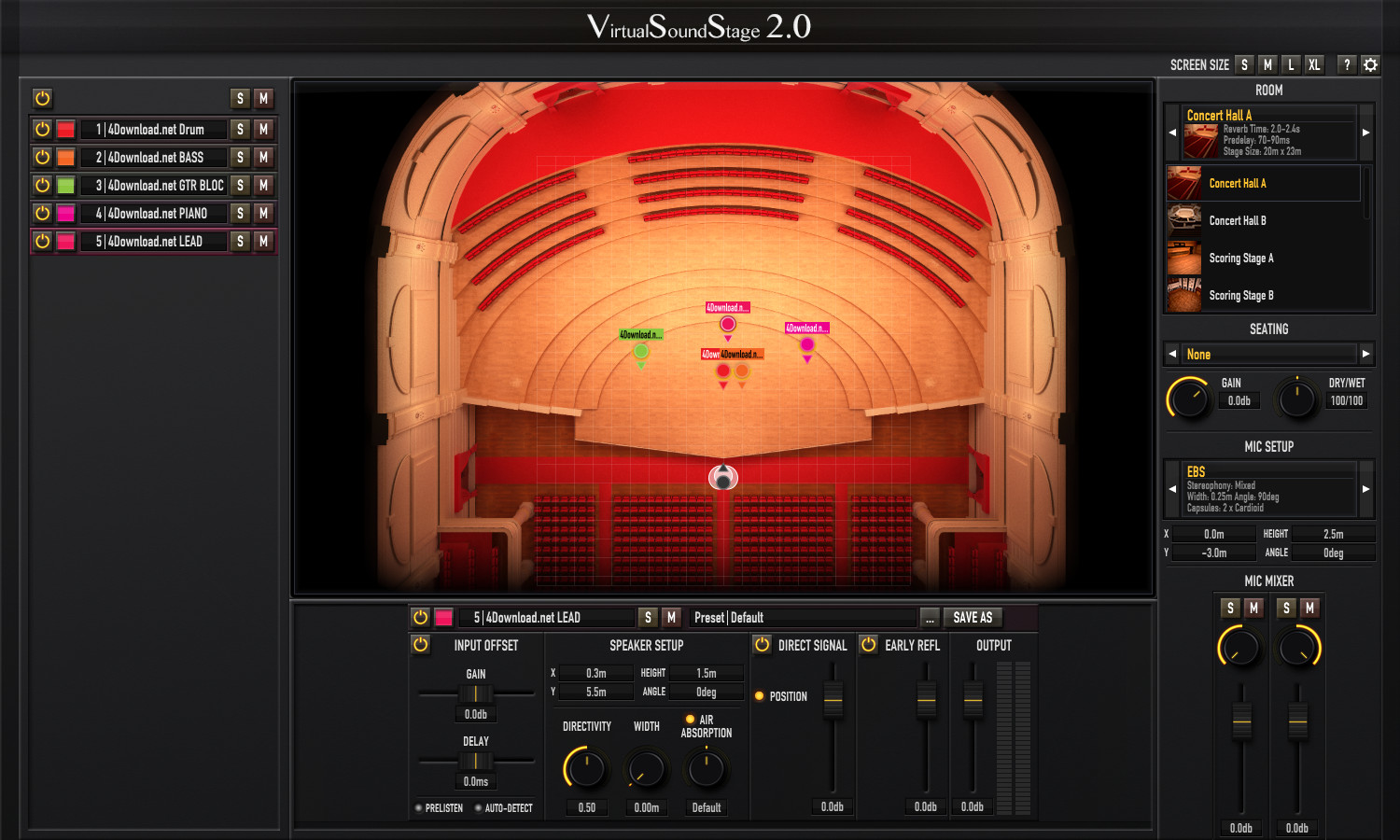Enable the AUTO-DETECT option
This screenshot has height=840, width=1400.
tap(503, 808)
